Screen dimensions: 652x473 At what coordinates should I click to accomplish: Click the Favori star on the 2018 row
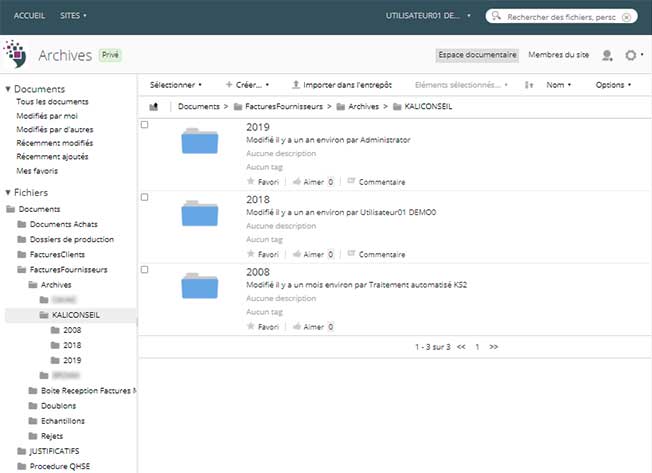[250, 254]
